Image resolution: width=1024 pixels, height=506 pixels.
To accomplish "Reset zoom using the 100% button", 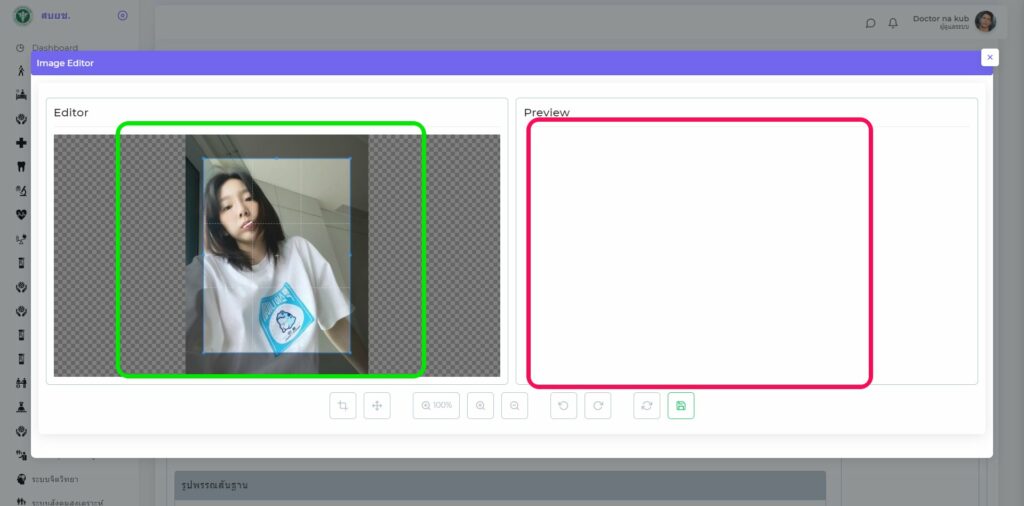I will tap(436, 406).
